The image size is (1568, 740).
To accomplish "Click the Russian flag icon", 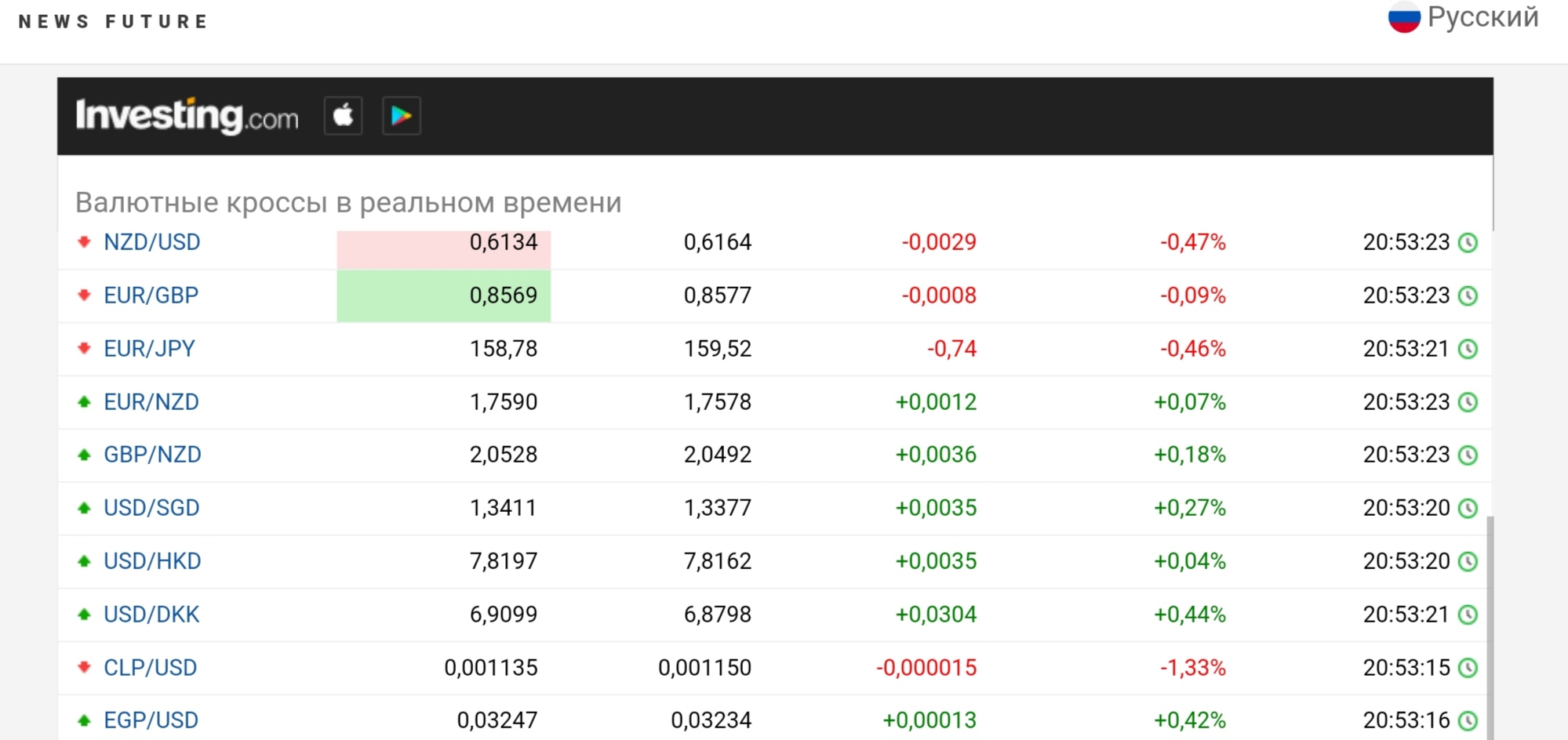I will (1404, 16).
